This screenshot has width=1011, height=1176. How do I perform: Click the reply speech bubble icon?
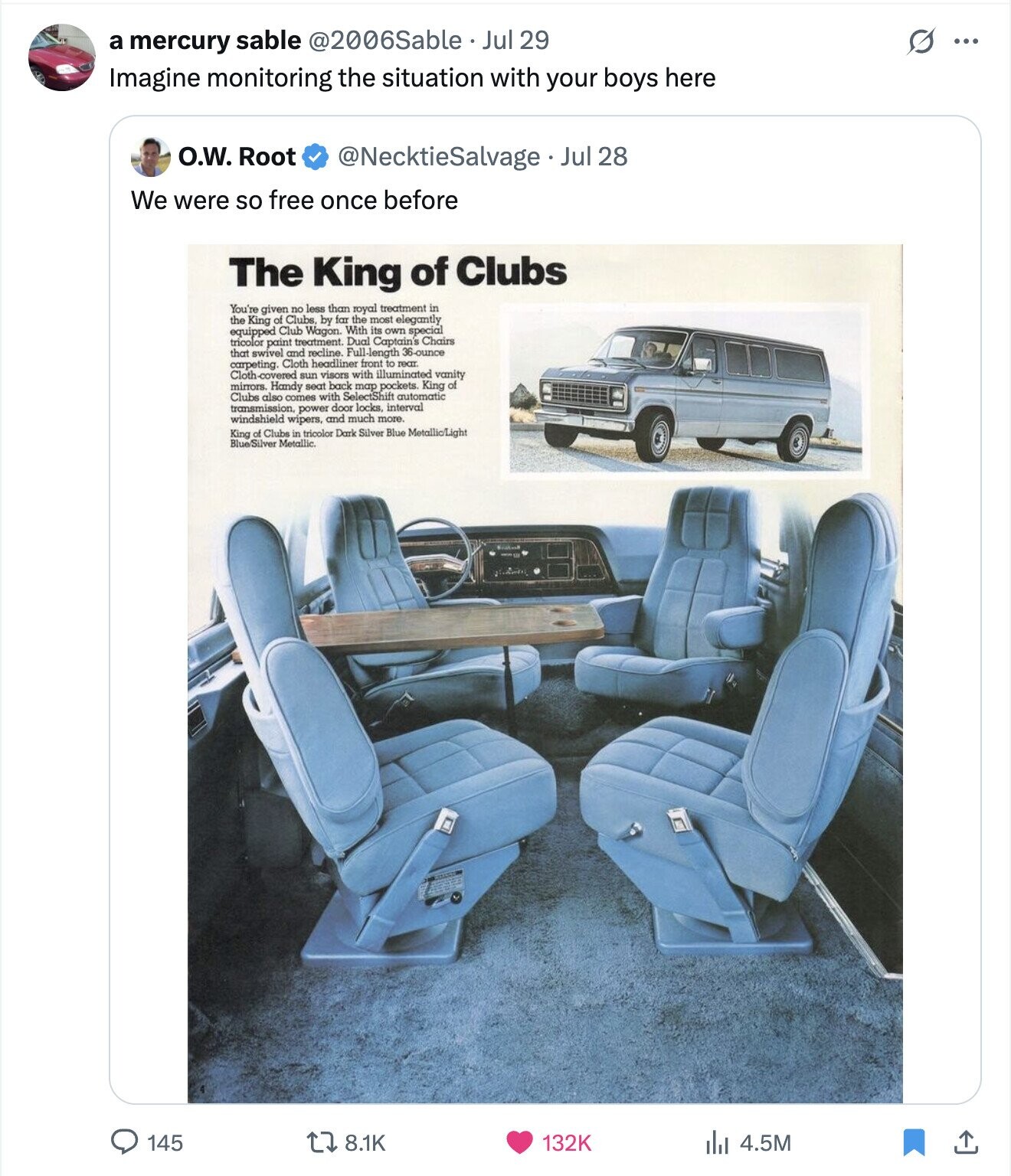tap(124, 1142)
